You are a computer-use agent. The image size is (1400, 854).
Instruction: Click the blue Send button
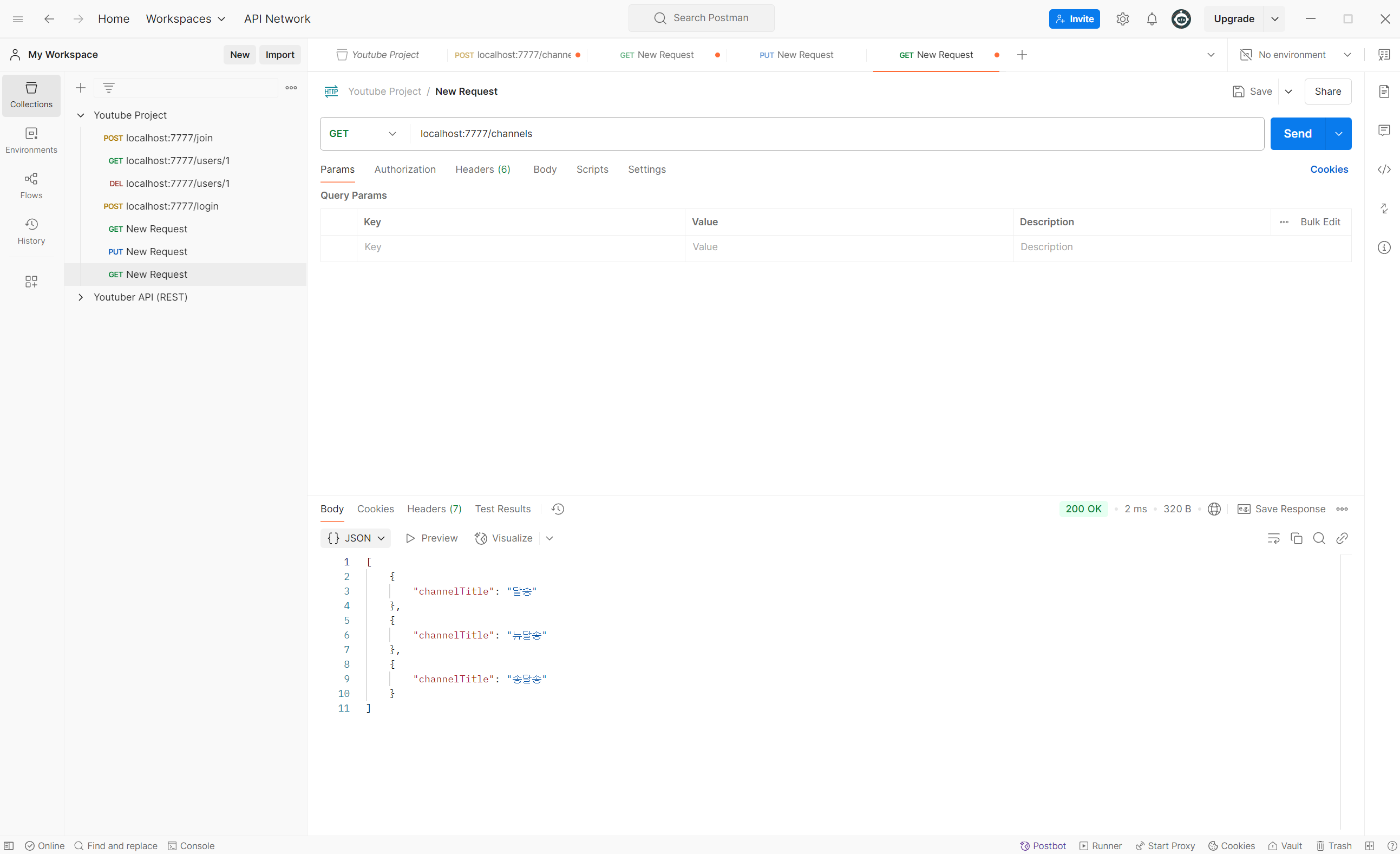click(1298, 134)
